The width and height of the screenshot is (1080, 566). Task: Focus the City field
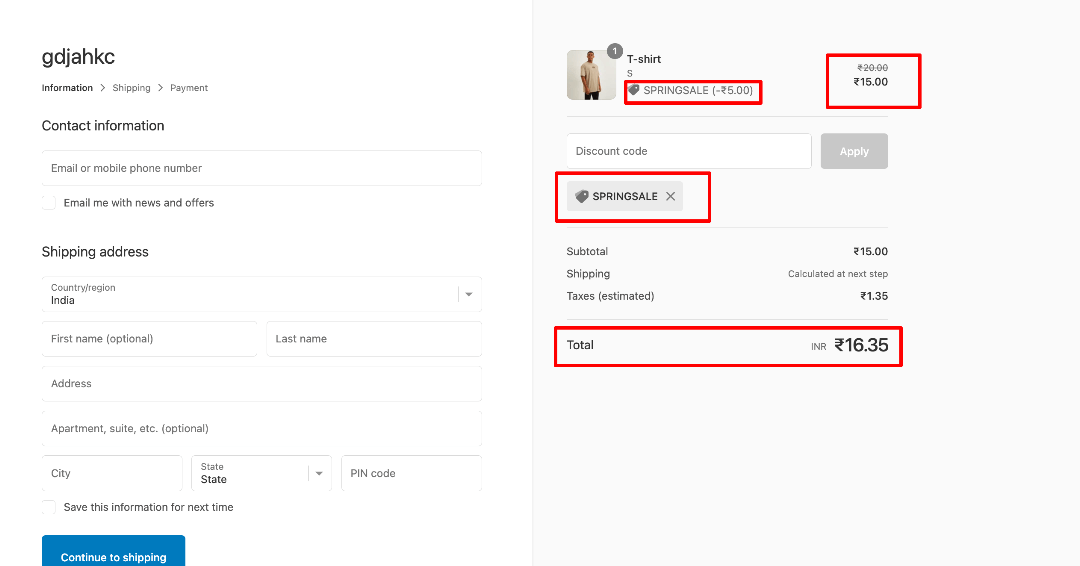[112, 473]
